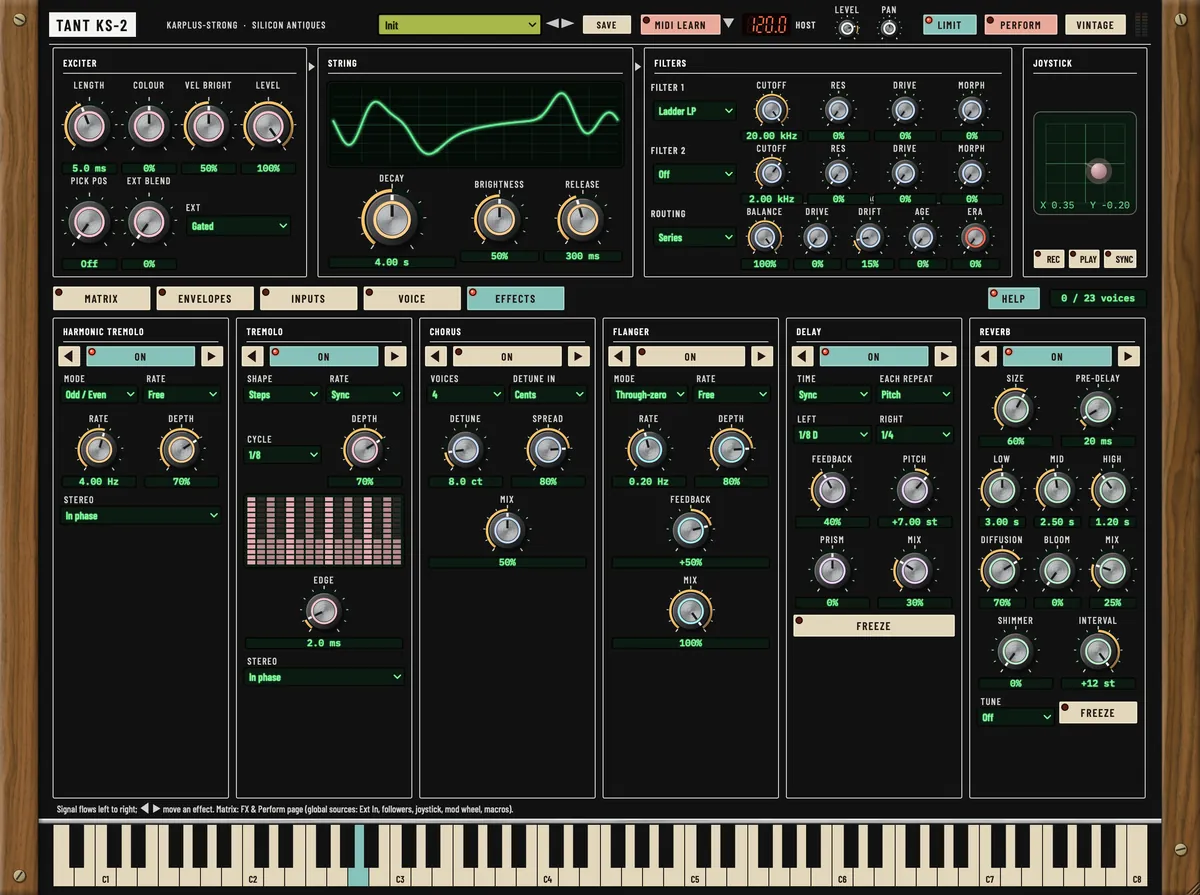The width and height of the screenshot is (1200, 895).
Task: Toggle the LIMIT button
Action: tap(950, 25)
